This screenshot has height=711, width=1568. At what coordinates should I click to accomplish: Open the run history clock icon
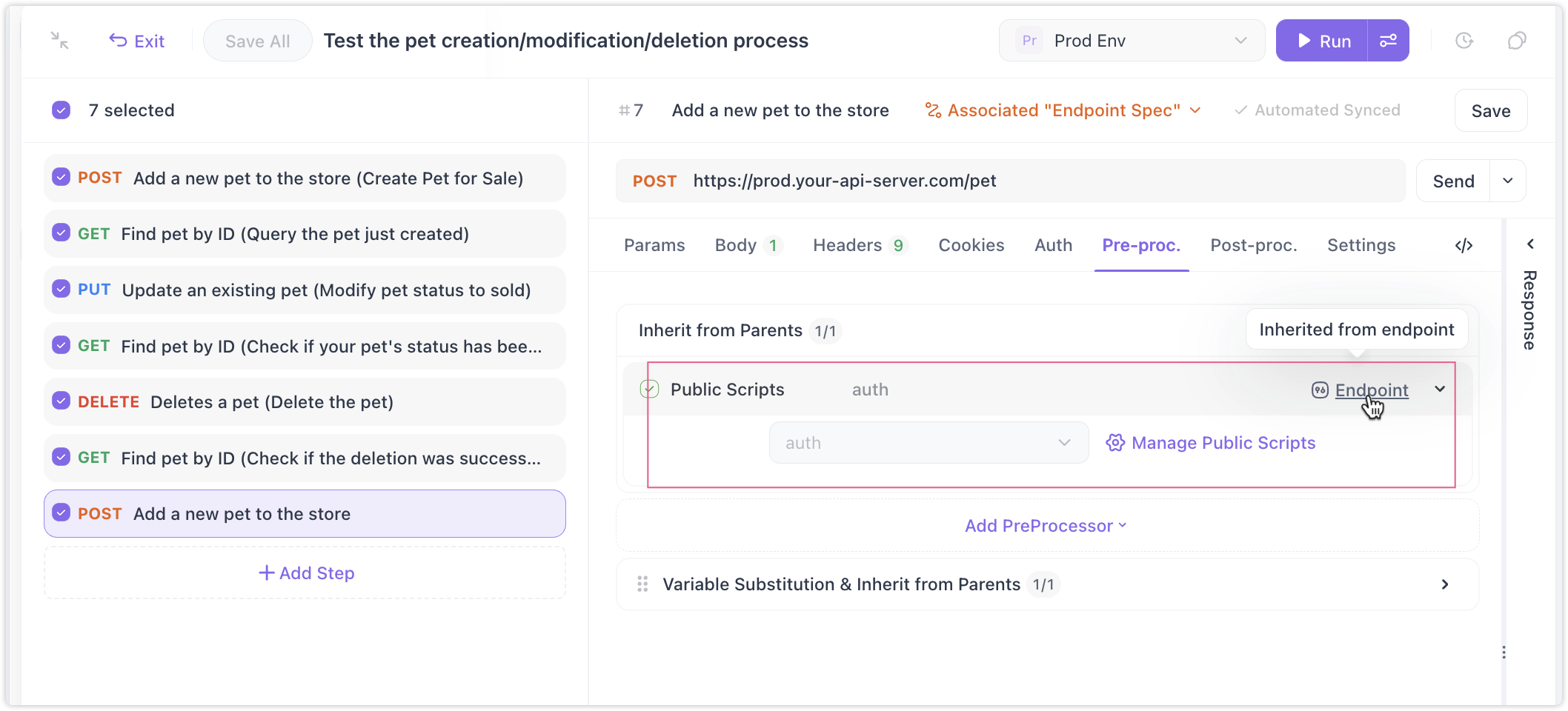[x=1464, y=41]
